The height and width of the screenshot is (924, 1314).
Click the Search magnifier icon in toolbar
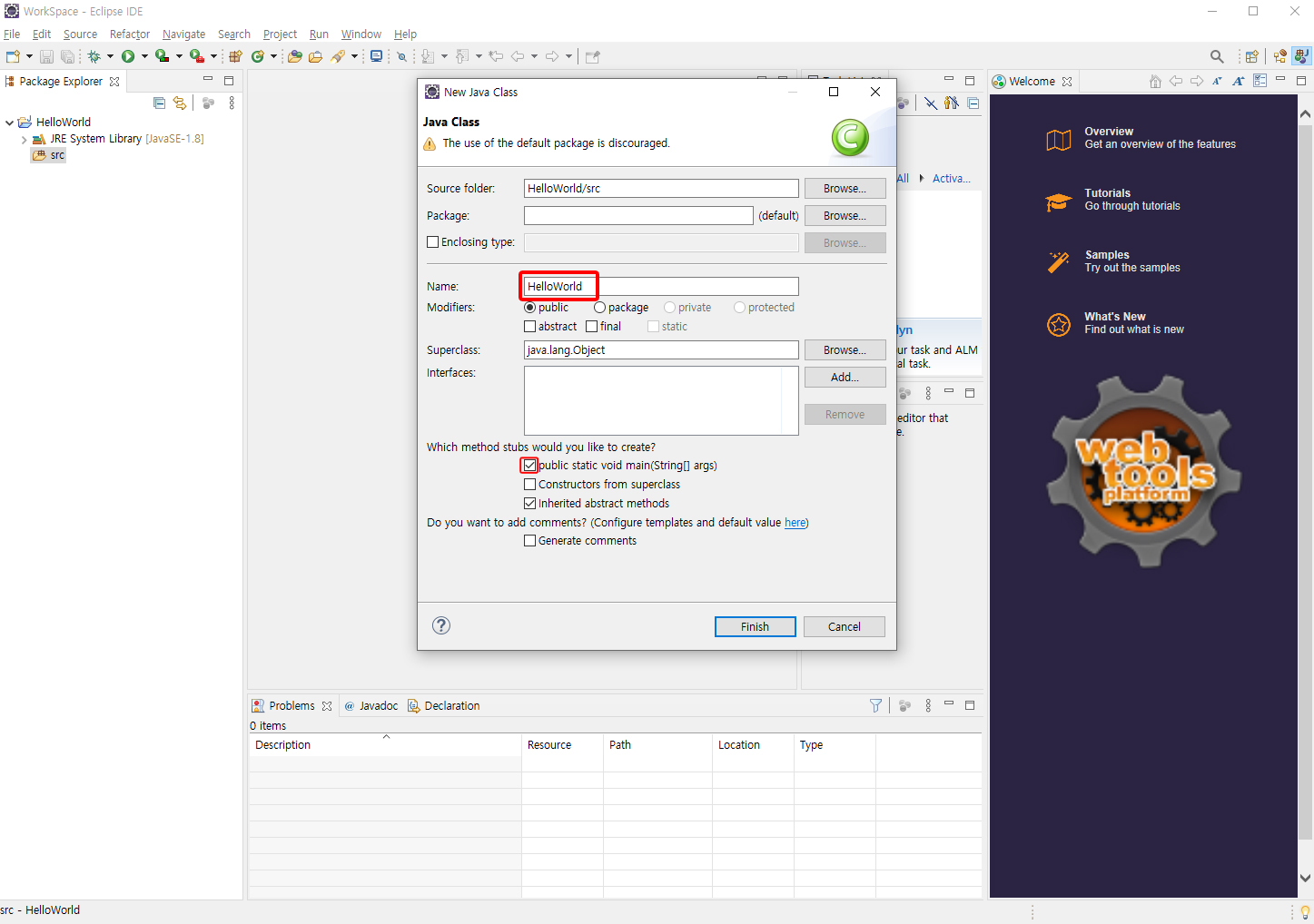(x=1217, y=56)
